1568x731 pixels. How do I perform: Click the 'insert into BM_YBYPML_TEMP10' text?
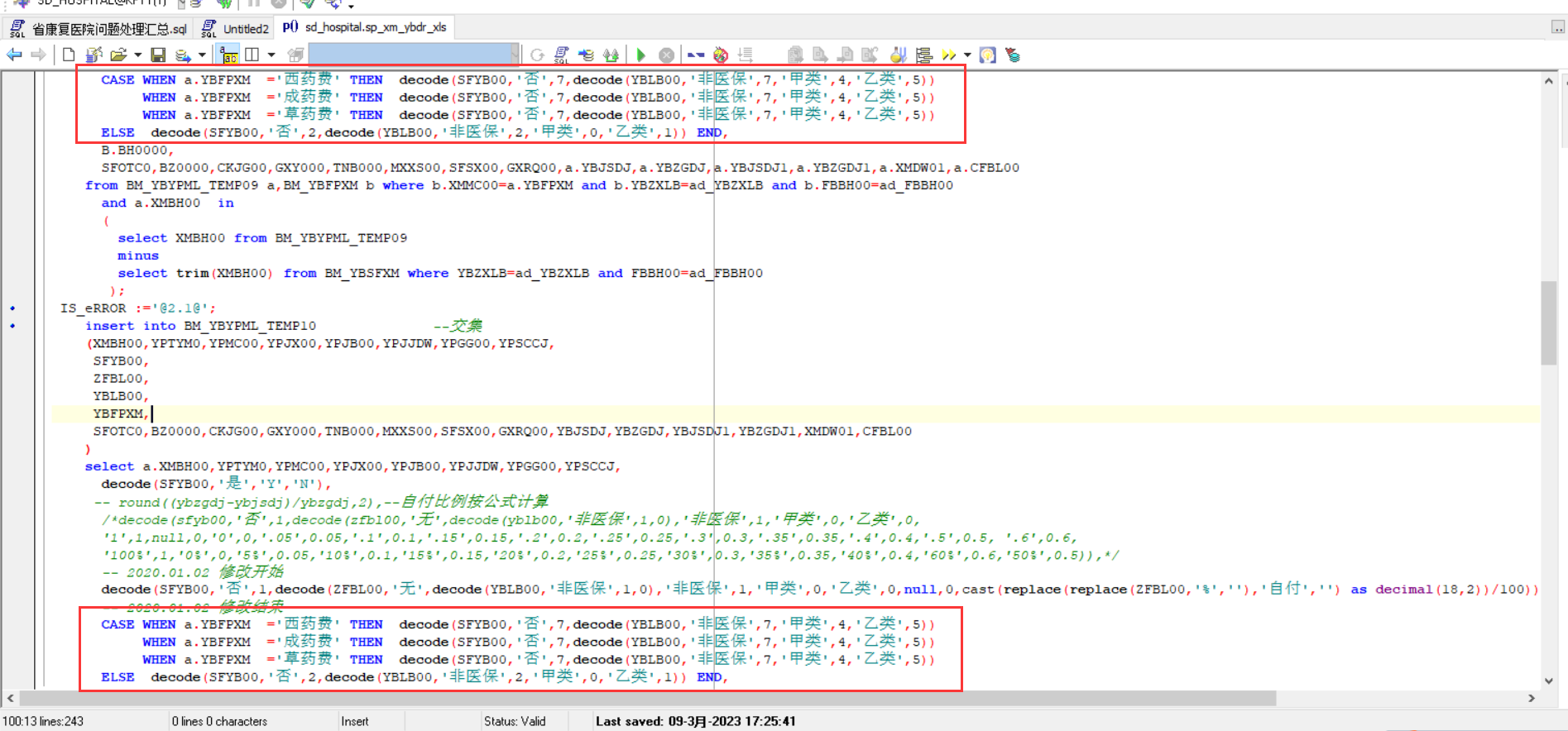tap(200, 326)
